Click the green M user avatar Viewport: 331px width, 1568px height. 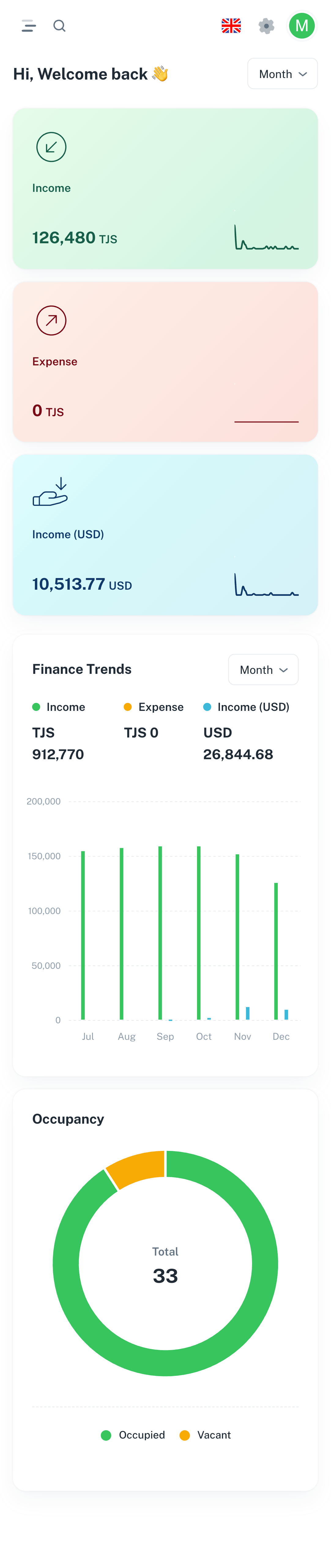[301, 26]
